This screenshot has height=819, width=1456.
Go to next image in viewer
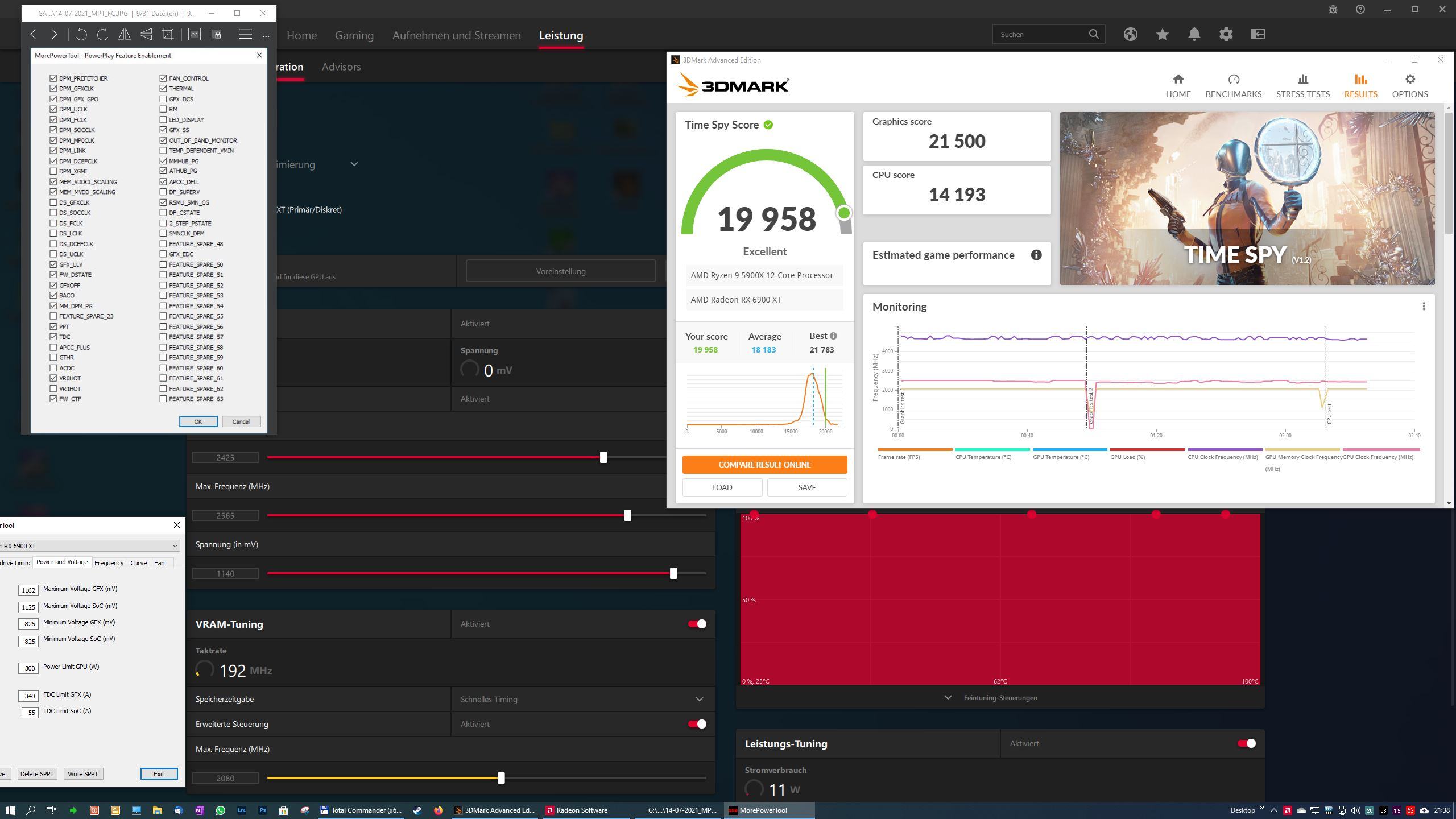pyautogui.click(x=54, y=35)
